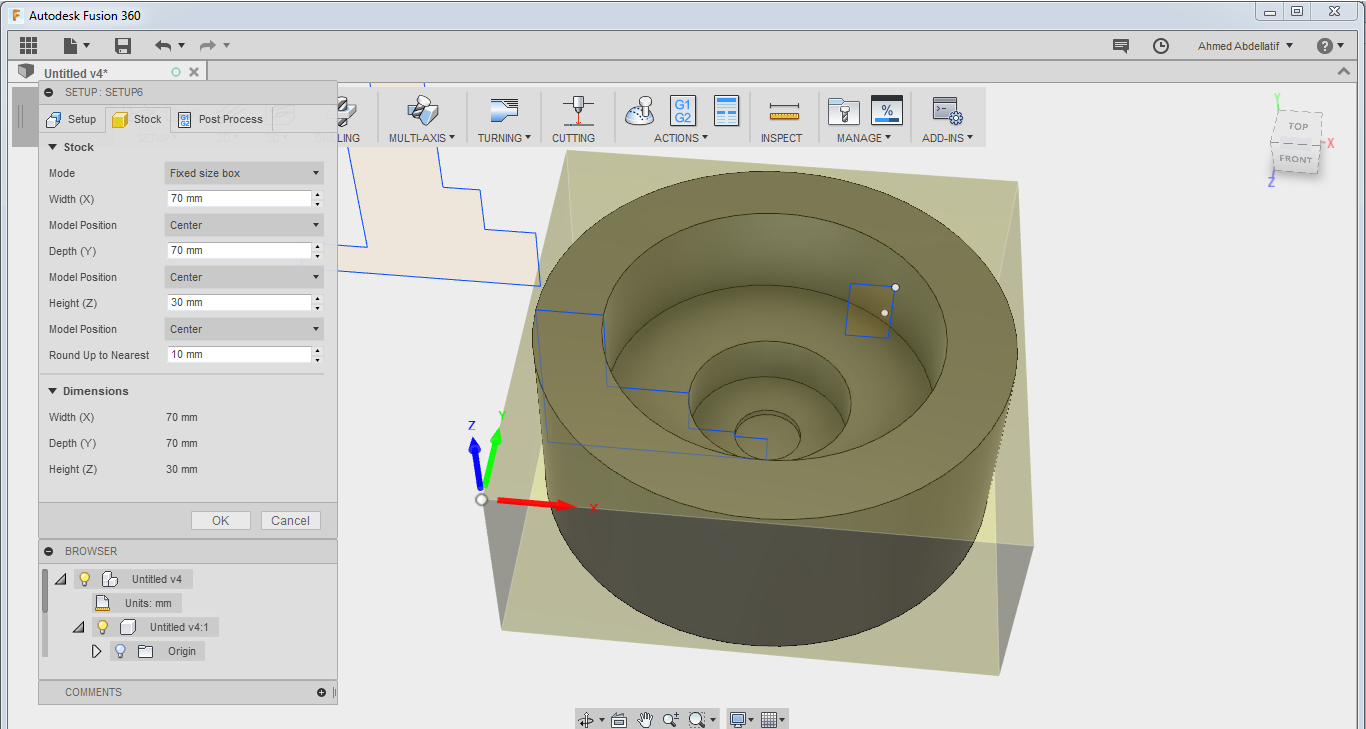Open Model Position dropdown below Height (Z)
The image size is (1366, 729).
(x=244, y=329)
